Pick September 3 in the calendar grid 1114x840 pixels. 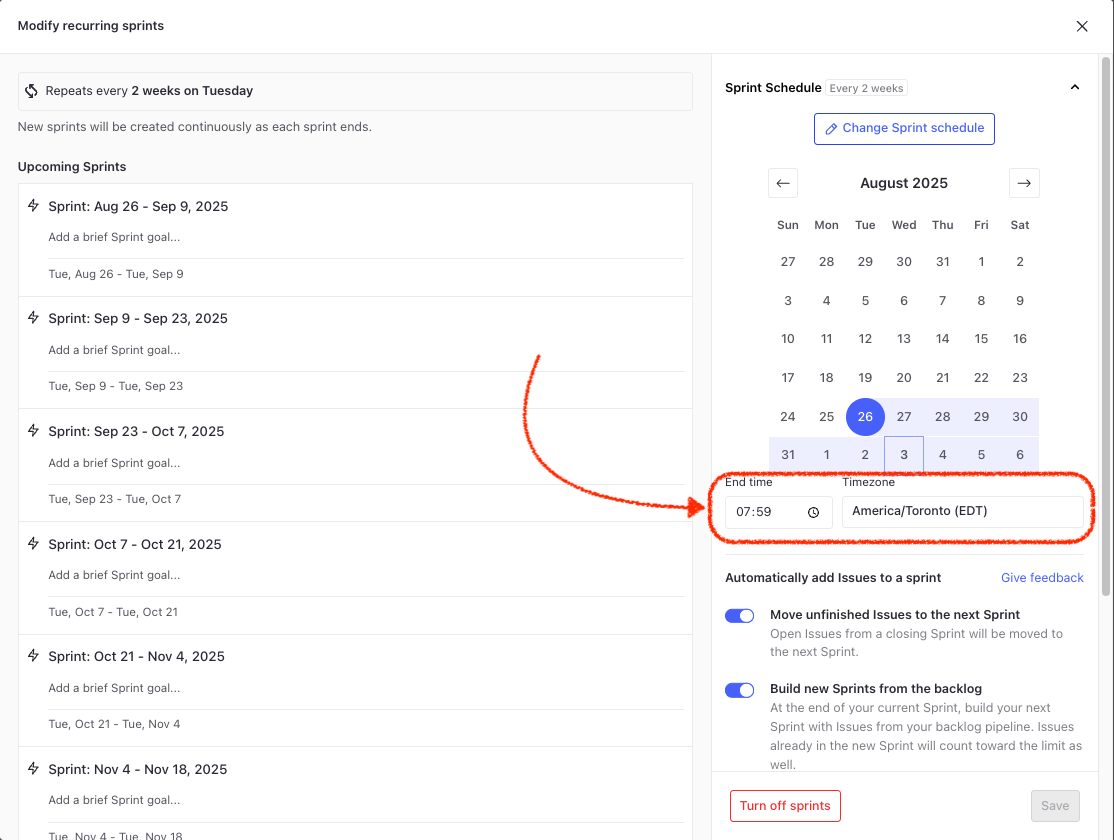coord(904,455)
